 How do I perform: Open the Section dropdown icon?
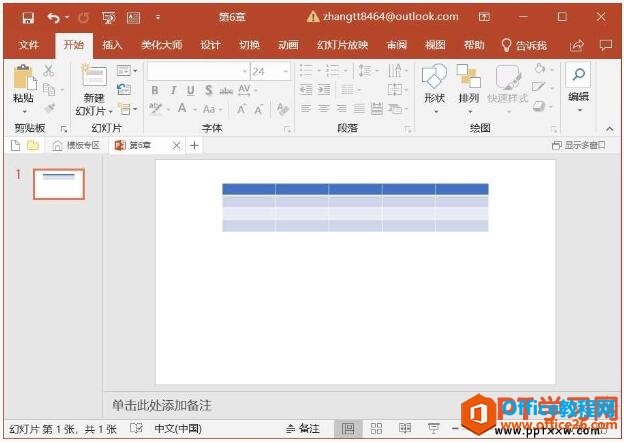click(x=127, y=108)
